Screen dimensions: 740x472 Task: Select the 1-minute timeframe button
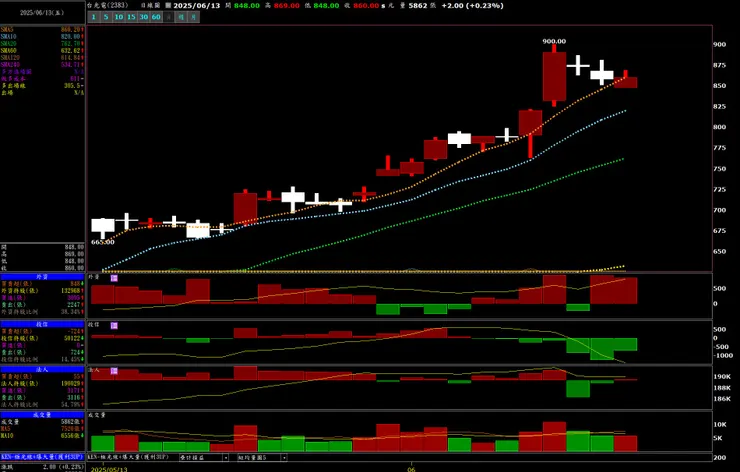(x=93, y=17)
